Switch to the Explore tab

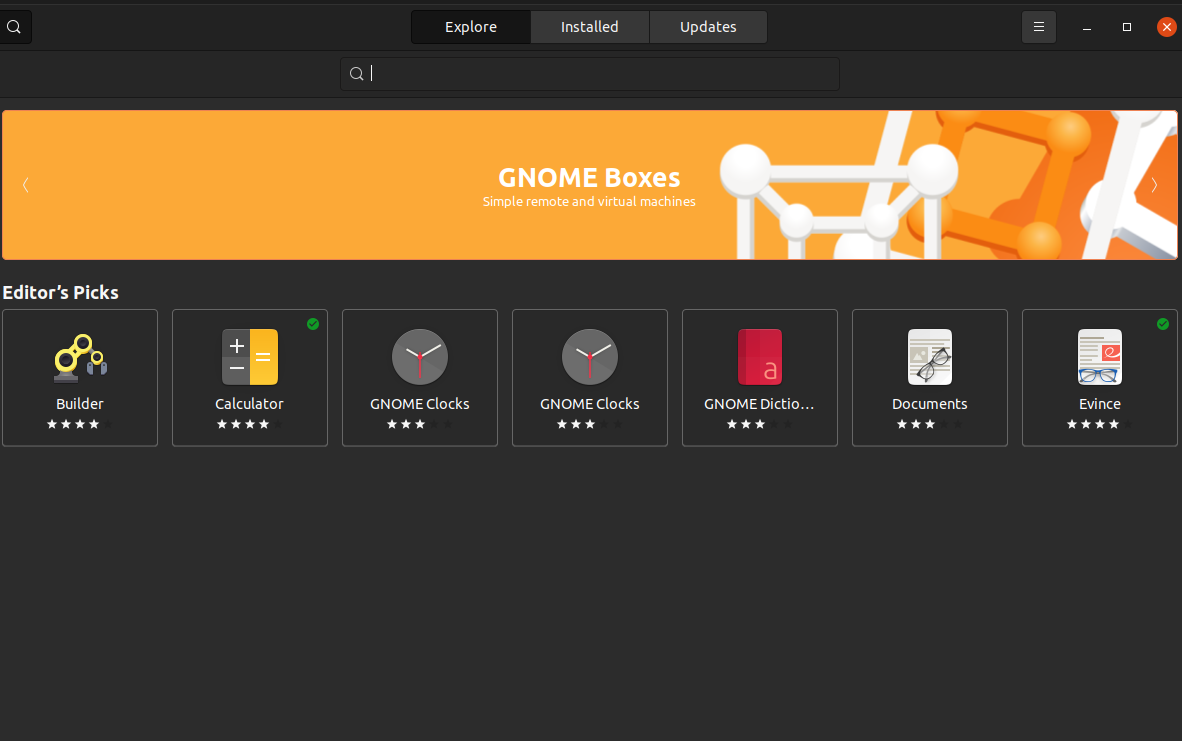coord(471,27)
